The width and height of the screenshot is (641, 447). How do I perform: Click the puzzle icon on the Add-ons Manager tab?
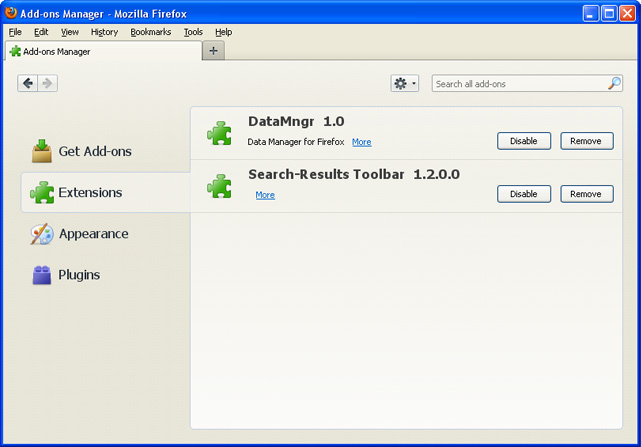[x=16, y=51]
